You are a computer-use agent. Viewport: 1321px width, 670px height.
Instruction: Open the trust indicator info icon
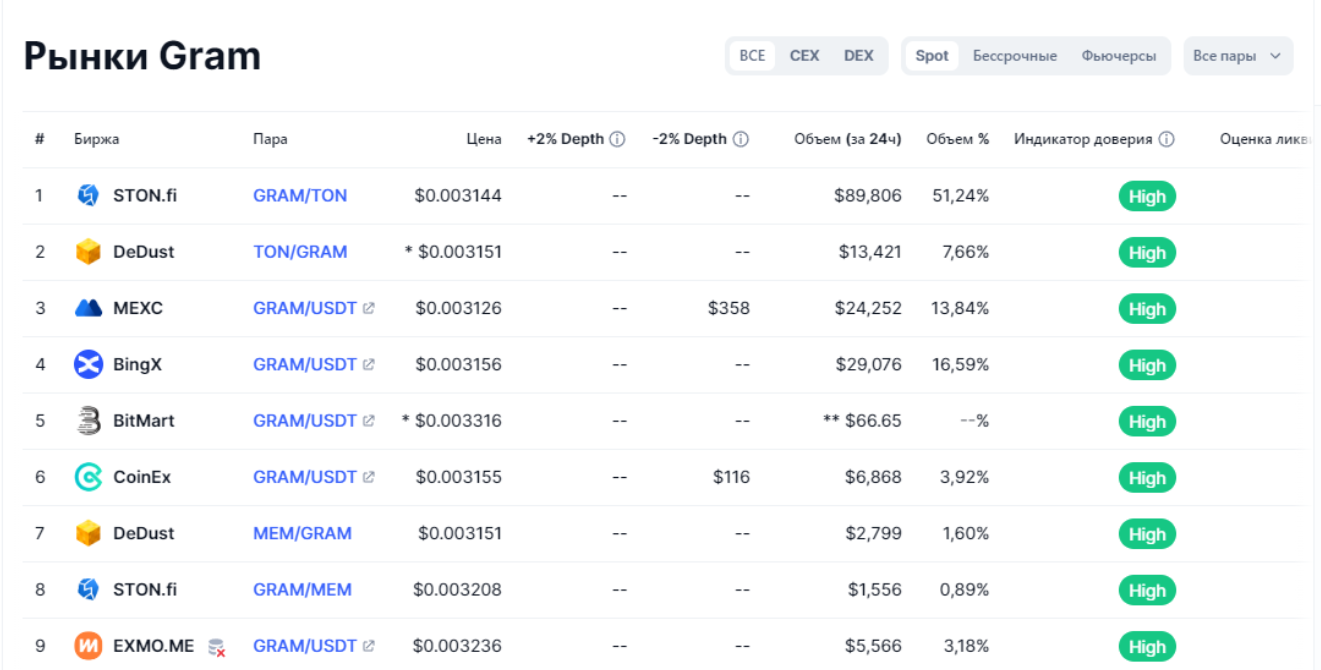1166,139
